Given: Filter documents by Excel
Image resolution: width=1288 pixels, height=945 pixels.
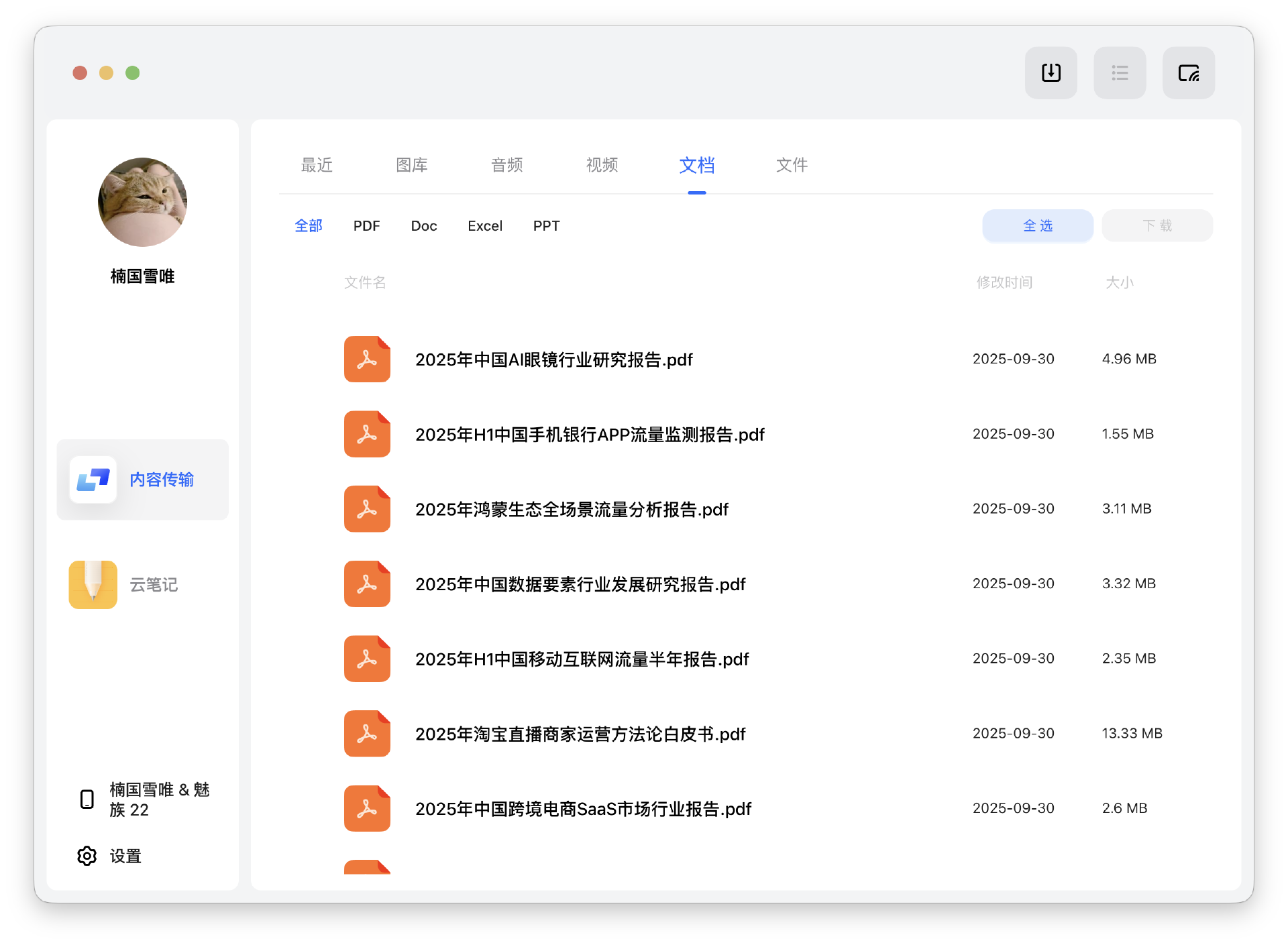Looking at the screenshot, I should (484, 226).
